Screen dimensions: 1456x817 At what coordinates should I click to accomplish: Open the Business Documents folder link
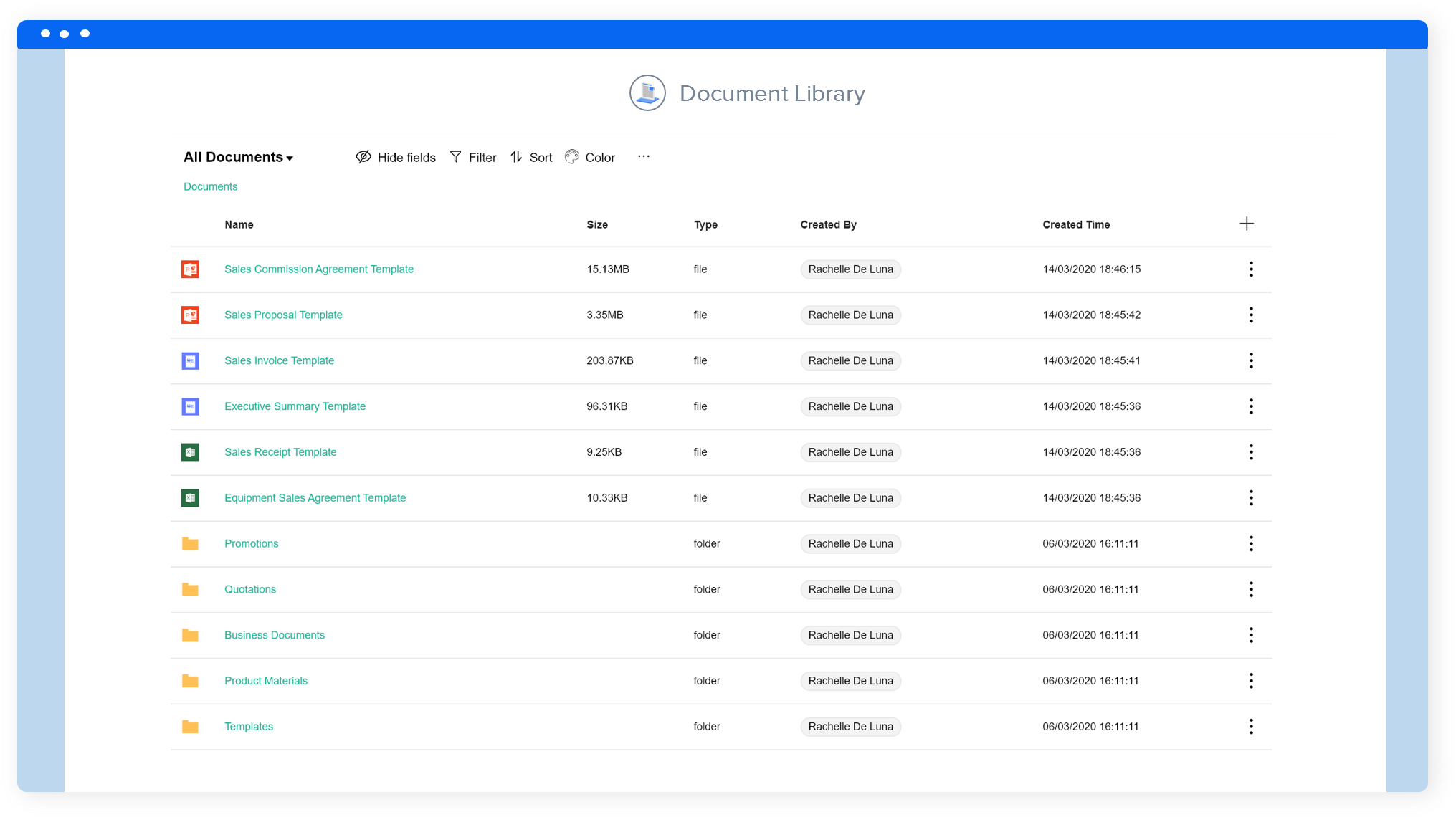(275, 635)
